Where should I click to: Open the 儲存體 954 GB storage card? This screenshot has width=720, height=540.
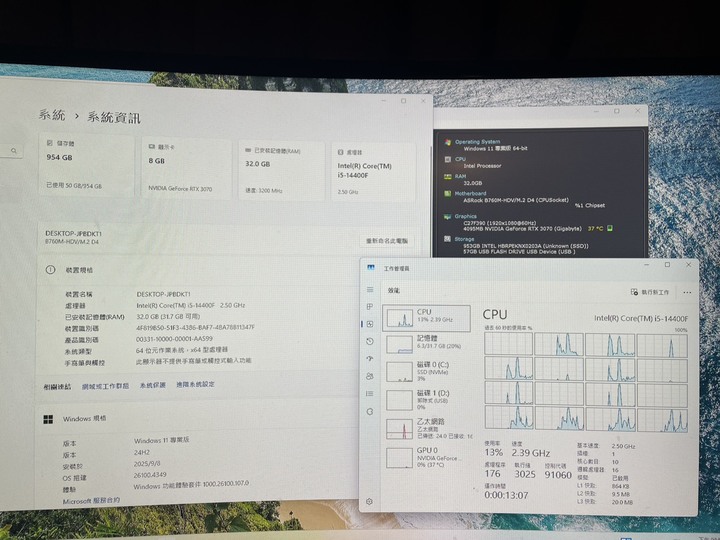point(86,165)
